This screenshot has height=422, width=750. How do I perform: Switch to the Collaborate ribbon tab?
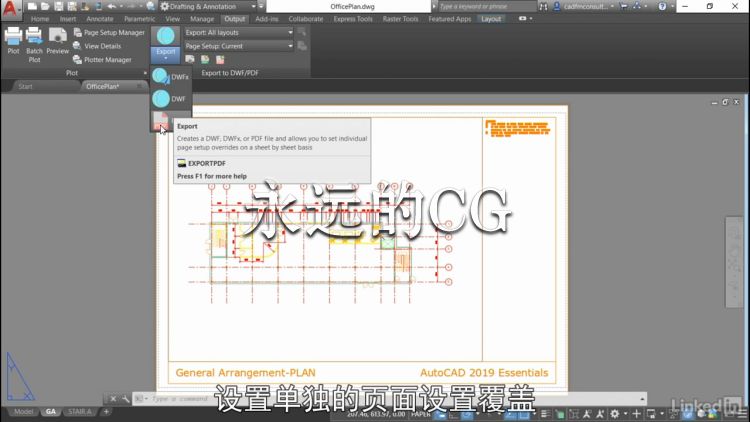point(306,19)
